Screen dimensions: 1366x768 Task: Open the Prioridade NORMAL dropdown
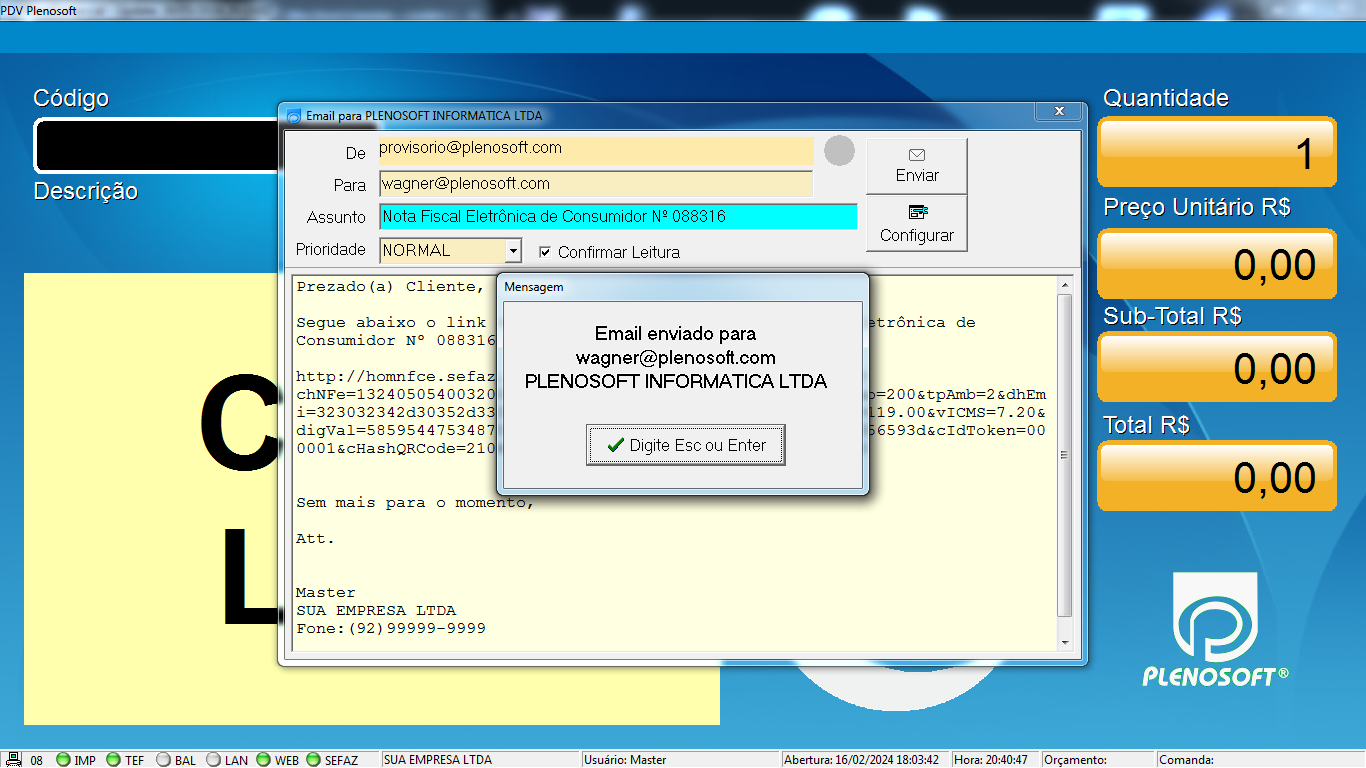[513, 250]
